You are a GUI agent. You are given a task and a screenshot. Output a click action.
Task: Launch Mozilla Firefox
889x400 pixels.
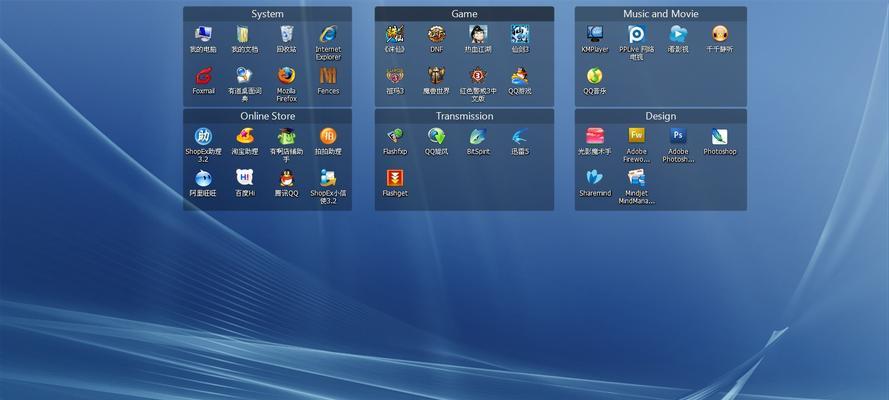[x=286, y=76]
